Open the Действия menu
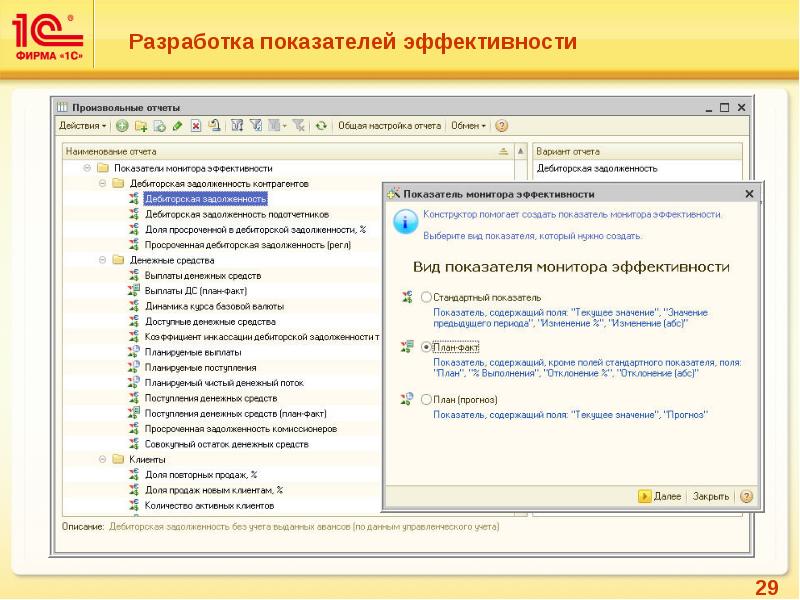 (83, 126)
